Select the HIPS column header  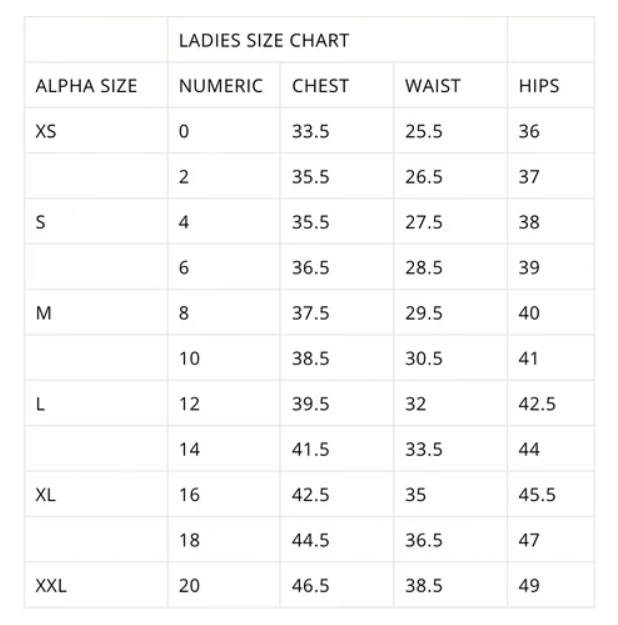[551, 85]
